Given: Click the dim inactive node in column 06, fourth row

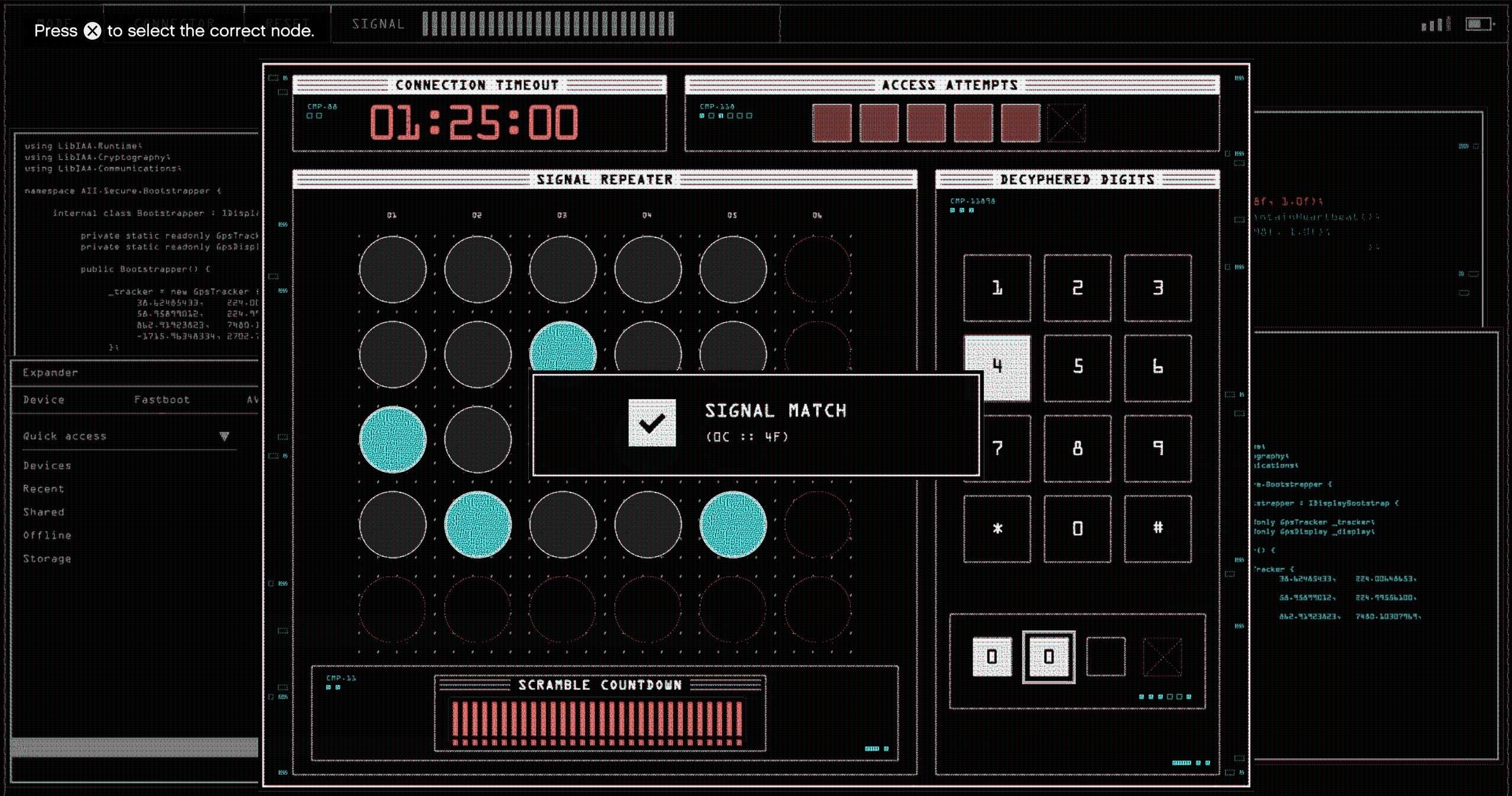Looking at the screenshot, I should coord(818,524).
